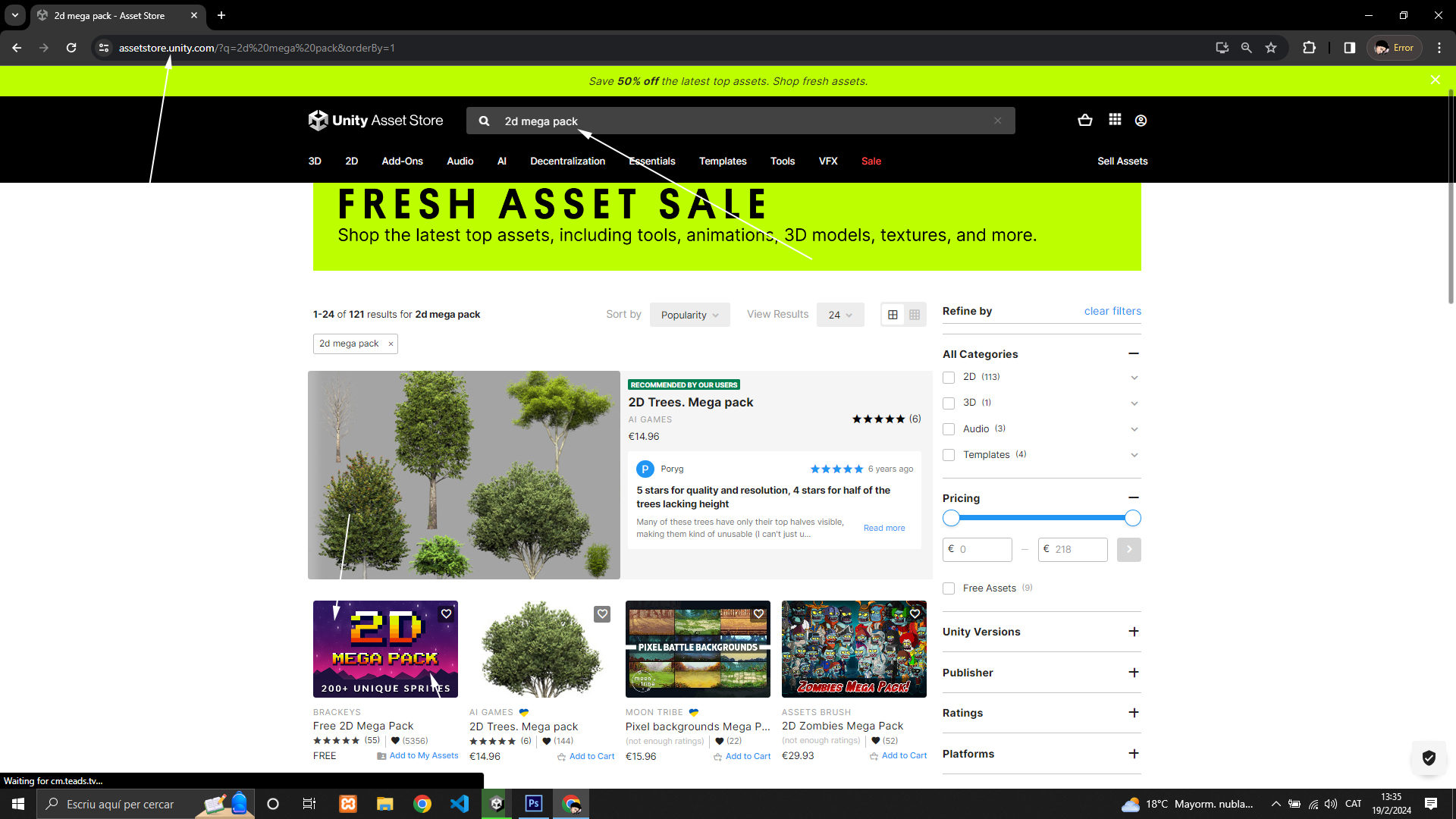Check the 2D category checkbox
1456x819 pixels.
tap(949, 378)
